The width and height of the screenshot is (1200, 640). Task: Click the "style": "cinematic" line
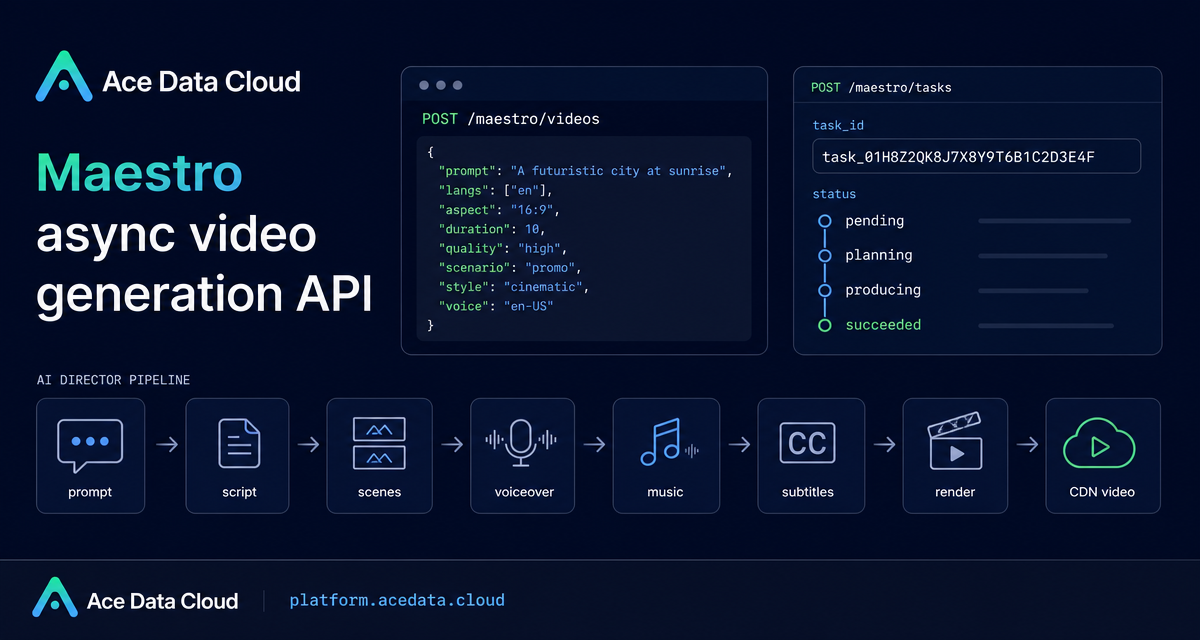click(513, 286)
